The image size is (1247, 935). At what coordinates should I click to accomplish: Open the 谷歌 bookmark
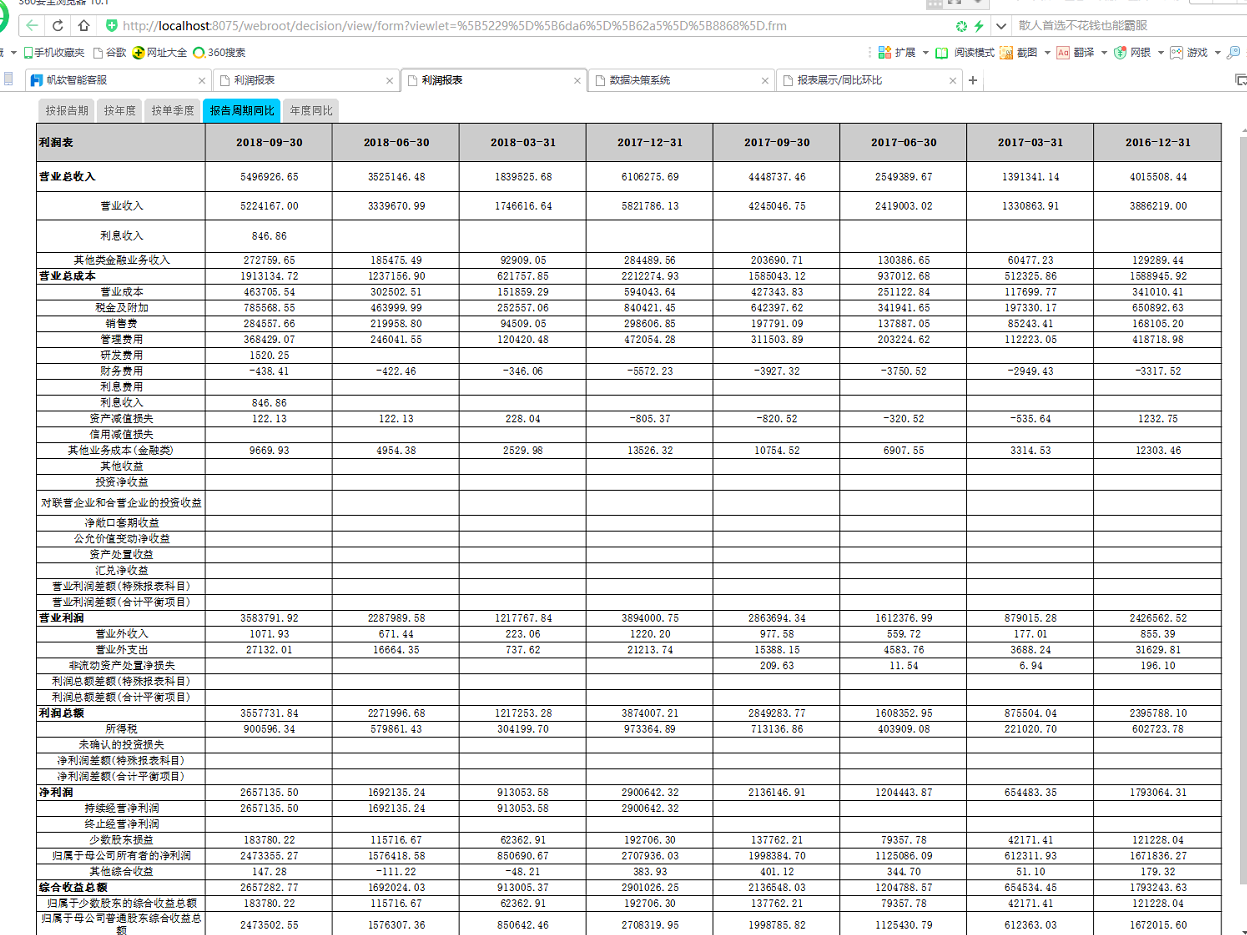[110, 52]
